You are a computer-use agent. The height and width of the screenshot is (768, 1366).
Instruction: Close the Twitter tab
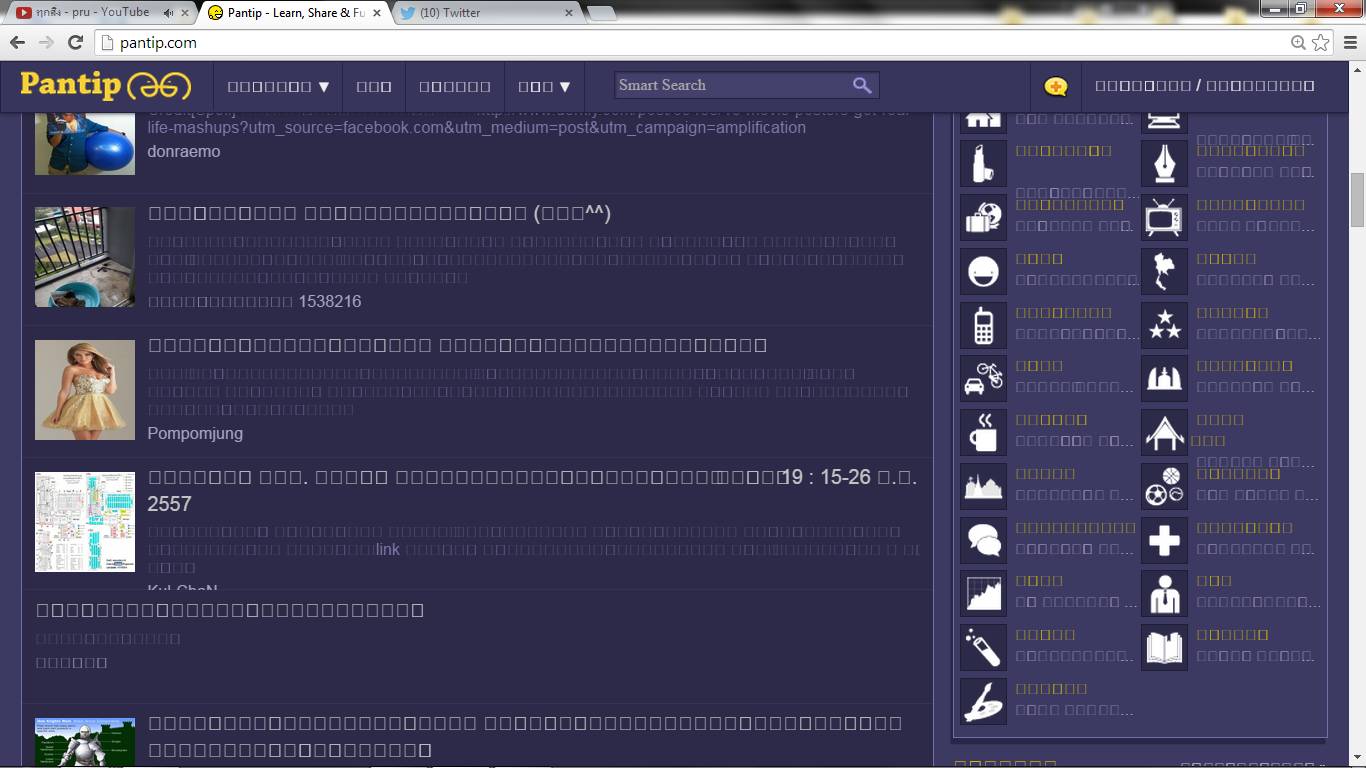[569, 13]
